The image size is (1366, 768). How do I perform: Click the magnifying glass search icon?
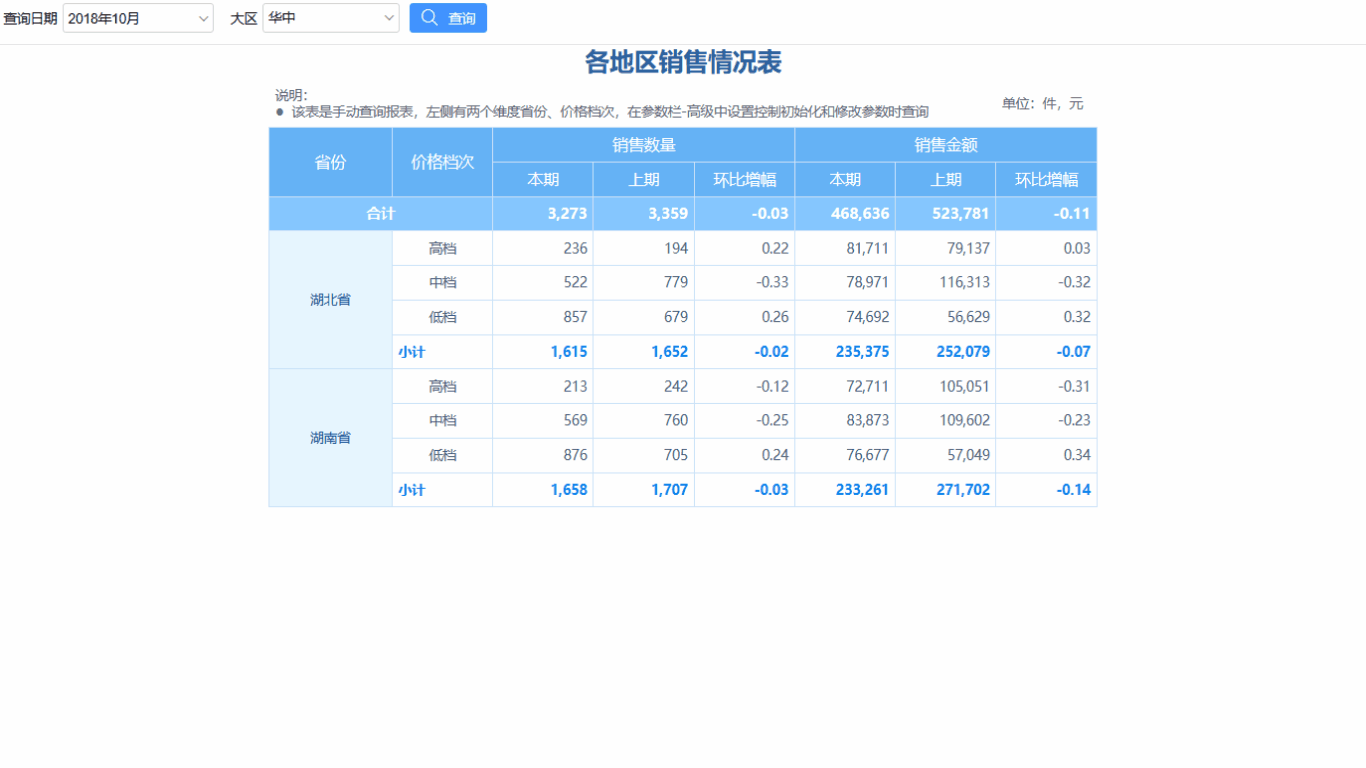(428, 17)
